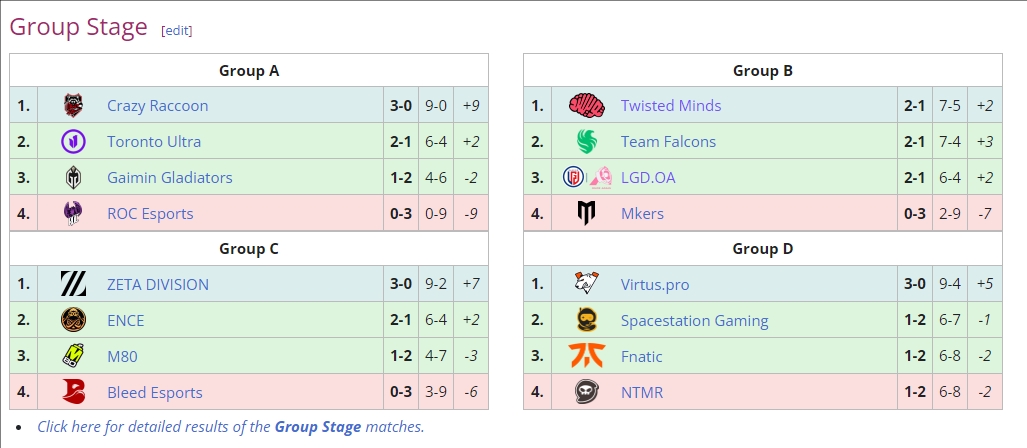Open the Gaimin Gladiators team link
Image resolution: width=1027 pixels, height=448 pixels.
pyautogui.click(x=170, y=177)
